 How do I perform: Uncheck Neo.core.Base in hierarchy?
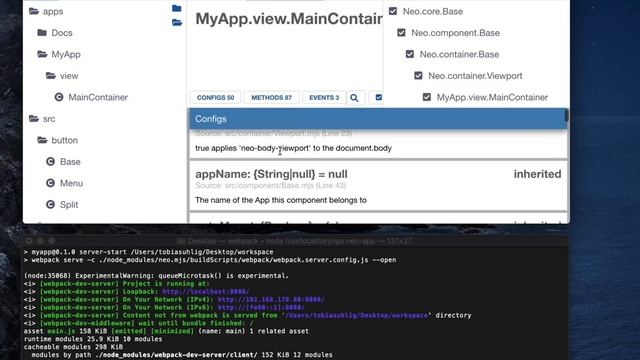393,11
